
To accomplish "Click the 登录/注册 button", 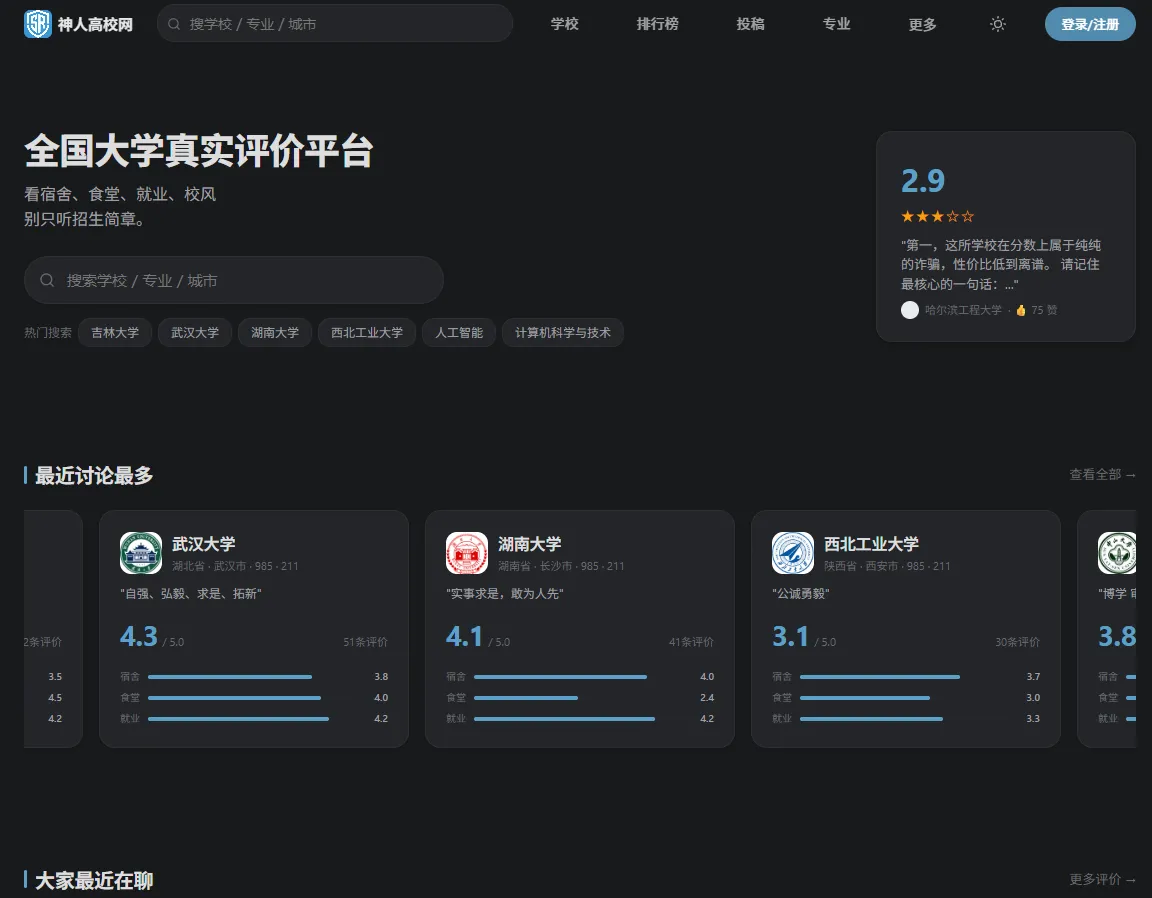I will click(x=1090, y=24).
